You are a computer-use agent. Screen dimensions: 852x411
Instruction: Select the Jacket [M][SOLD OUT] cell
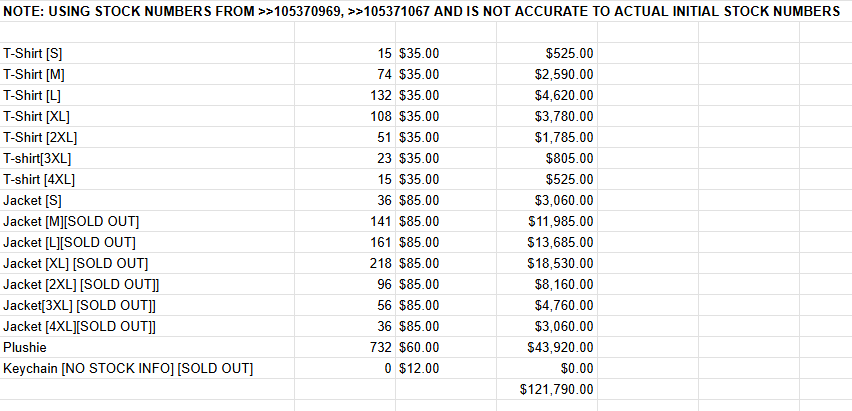147,221
